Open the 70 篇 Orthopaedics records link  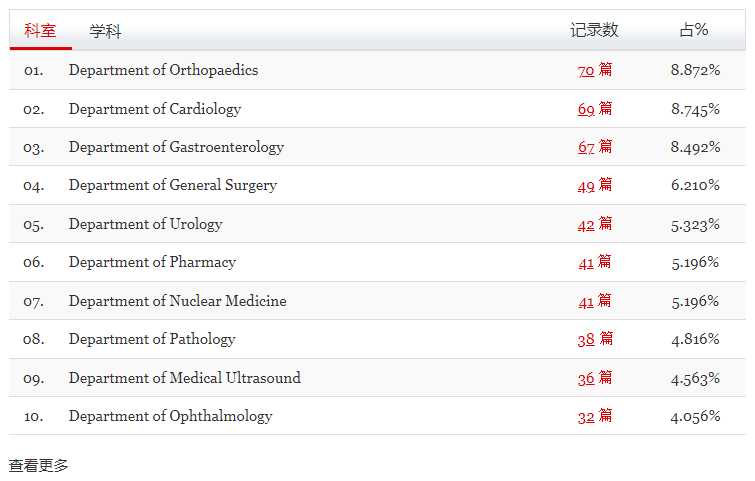pyautogui.click(x=595, y=70)
